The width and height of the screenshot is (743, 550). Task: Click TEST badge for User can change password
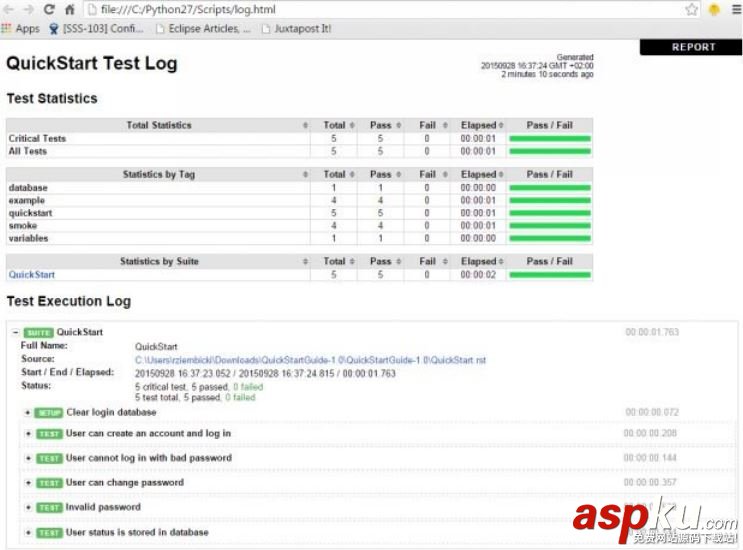tap(49, 483)
